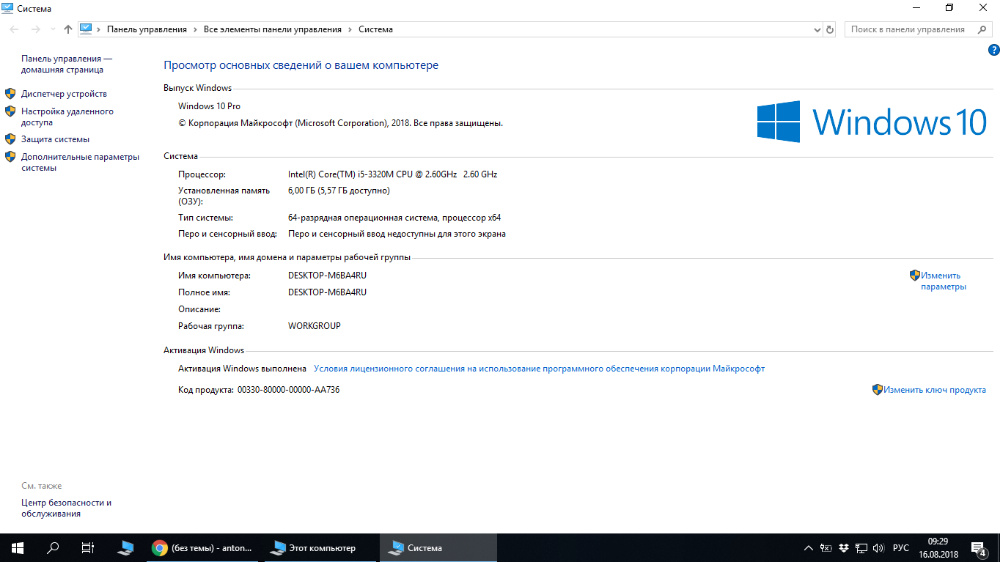
Task: Click the Control Panel search field
Action: click(908, 30)
